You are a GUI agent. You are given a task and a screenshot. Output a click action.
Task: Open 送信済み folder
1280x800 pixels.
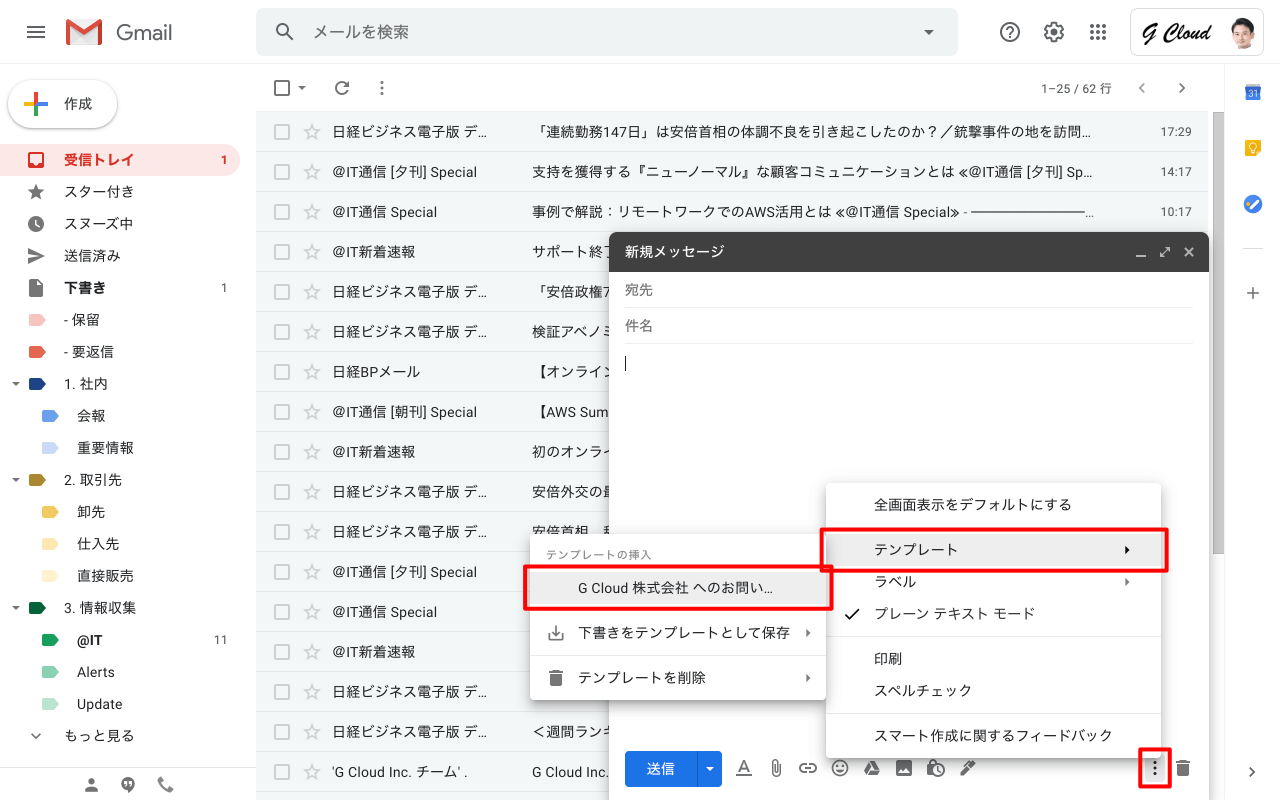click(x=120, y=256)
